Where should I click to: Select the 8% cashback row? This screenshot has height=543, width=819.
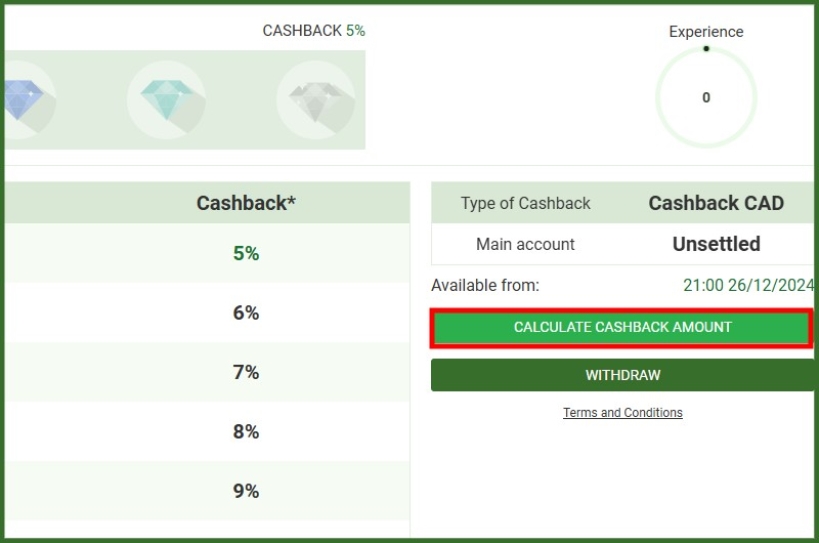(207, 431)
